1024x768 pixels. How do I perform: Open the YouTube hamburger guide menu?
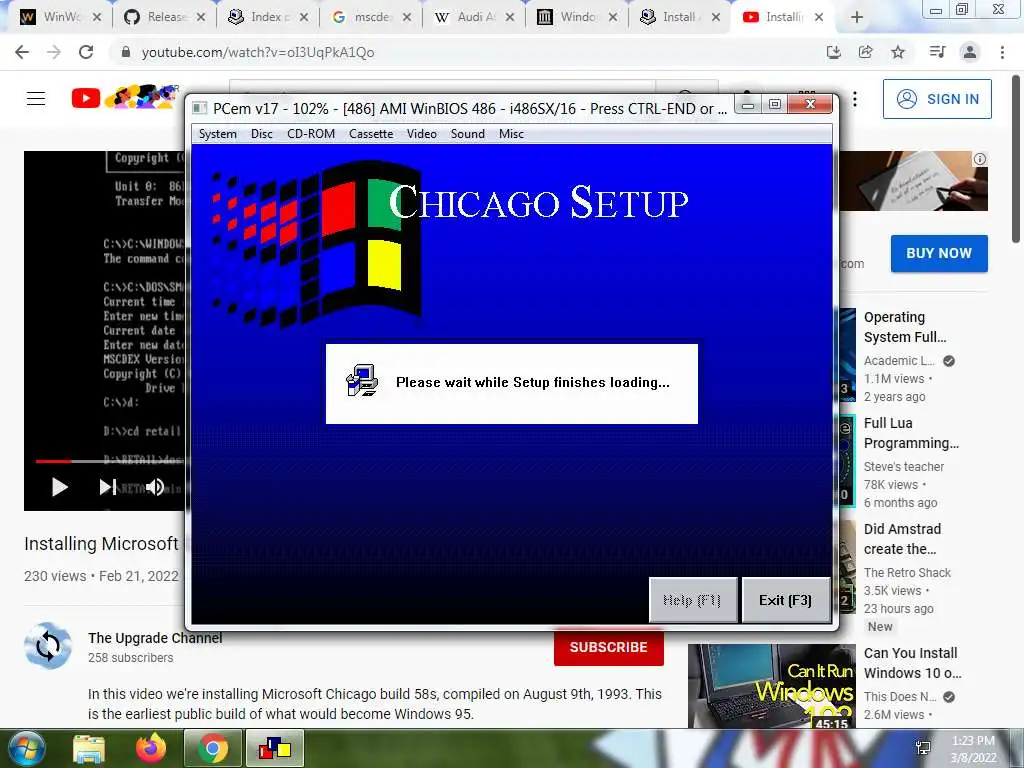pyautogui.click(x=36, y=99)
